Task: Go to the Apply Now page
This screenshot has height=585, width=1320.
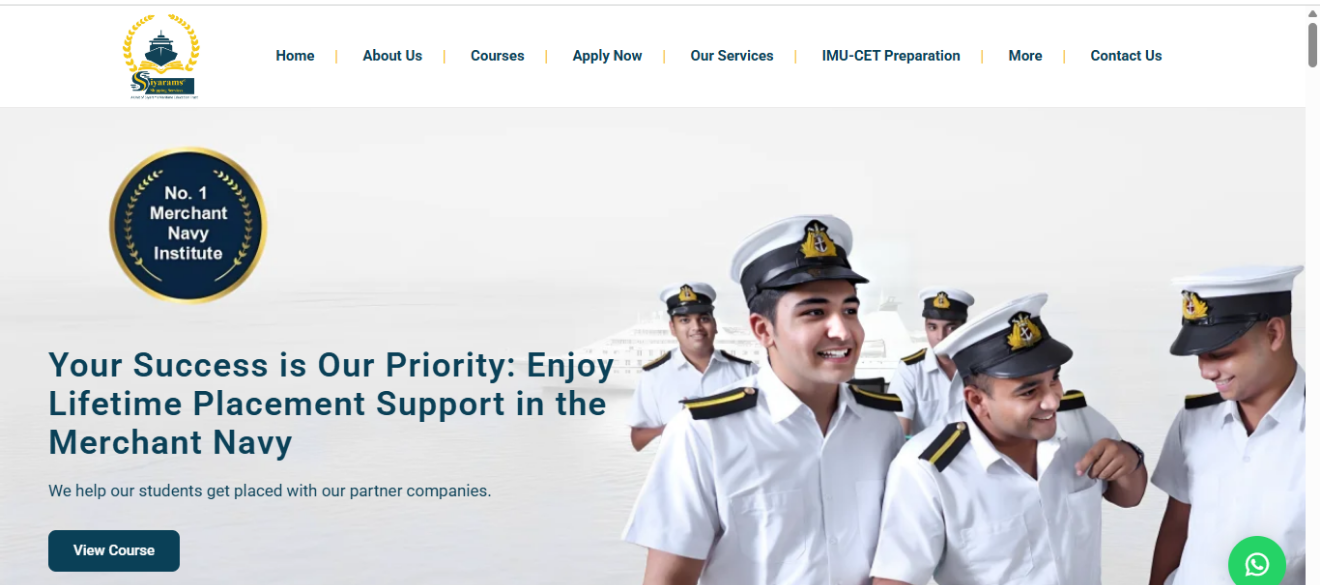Action: (x=607, y=56)
